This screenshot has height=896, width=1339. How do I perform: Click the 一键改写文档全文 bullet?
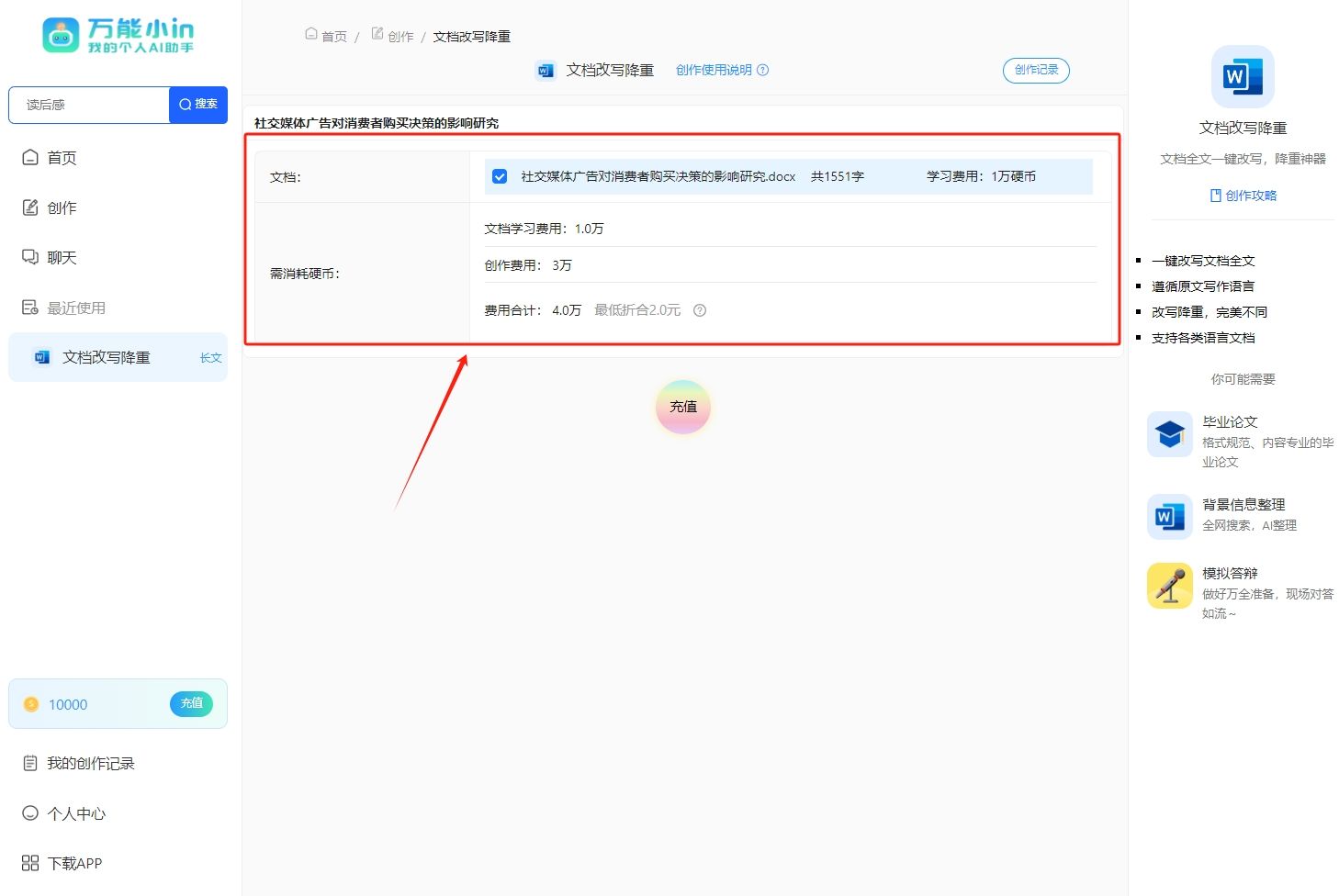(1203, 261)
